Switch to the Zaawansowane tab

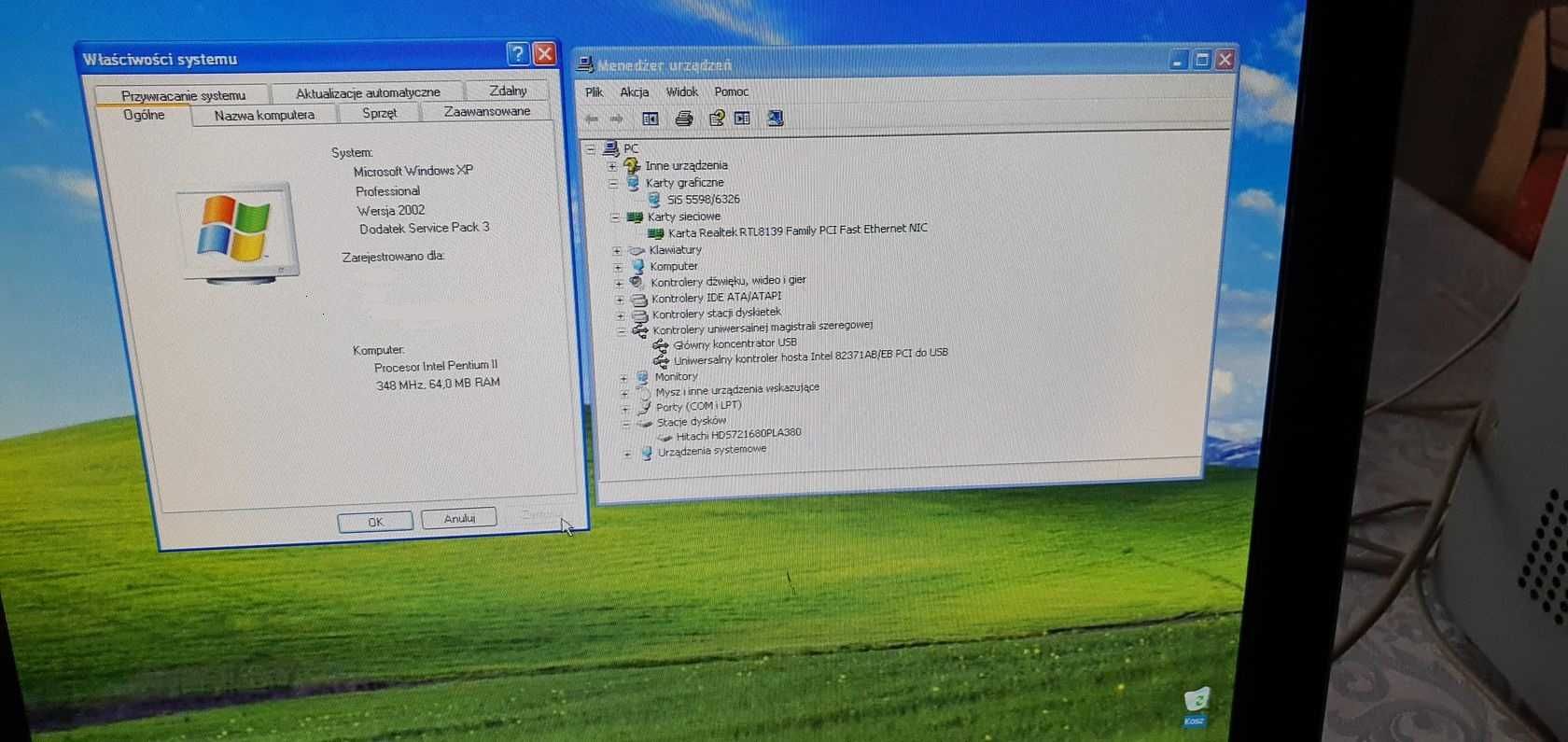coord(487,111)
